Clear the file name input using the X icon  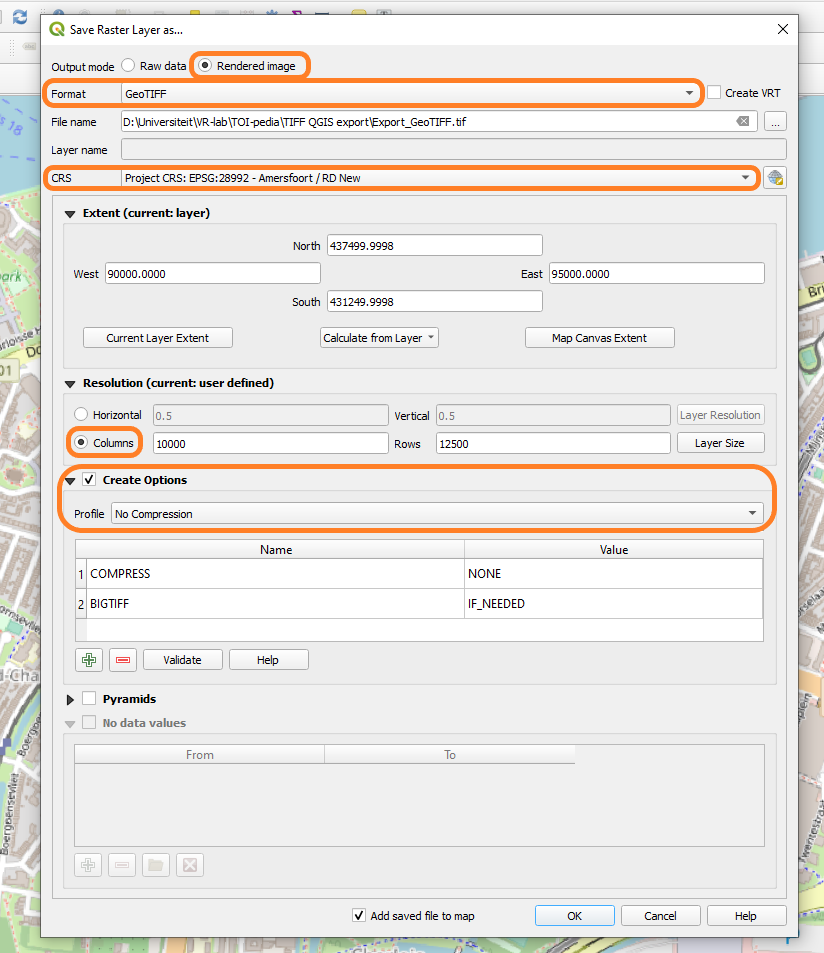point(742,121)
